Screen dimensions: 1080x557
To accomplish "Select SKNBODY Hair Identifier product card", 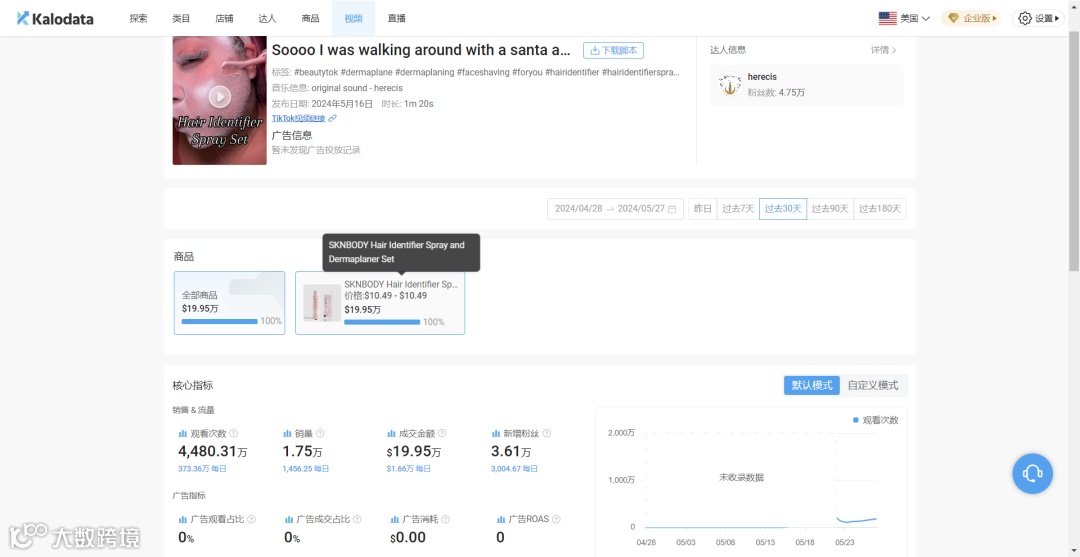I will (380, 303).
